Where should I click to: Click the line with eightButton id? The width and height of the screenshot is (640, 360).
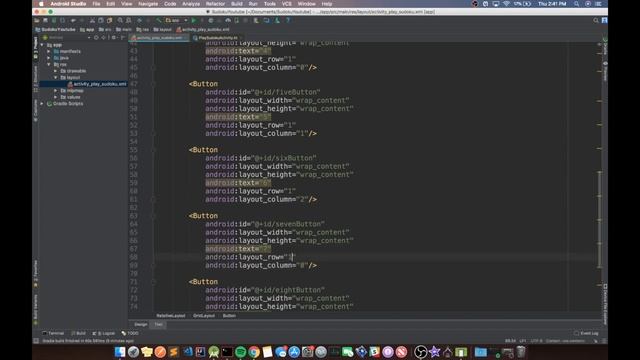pos(265,290)
